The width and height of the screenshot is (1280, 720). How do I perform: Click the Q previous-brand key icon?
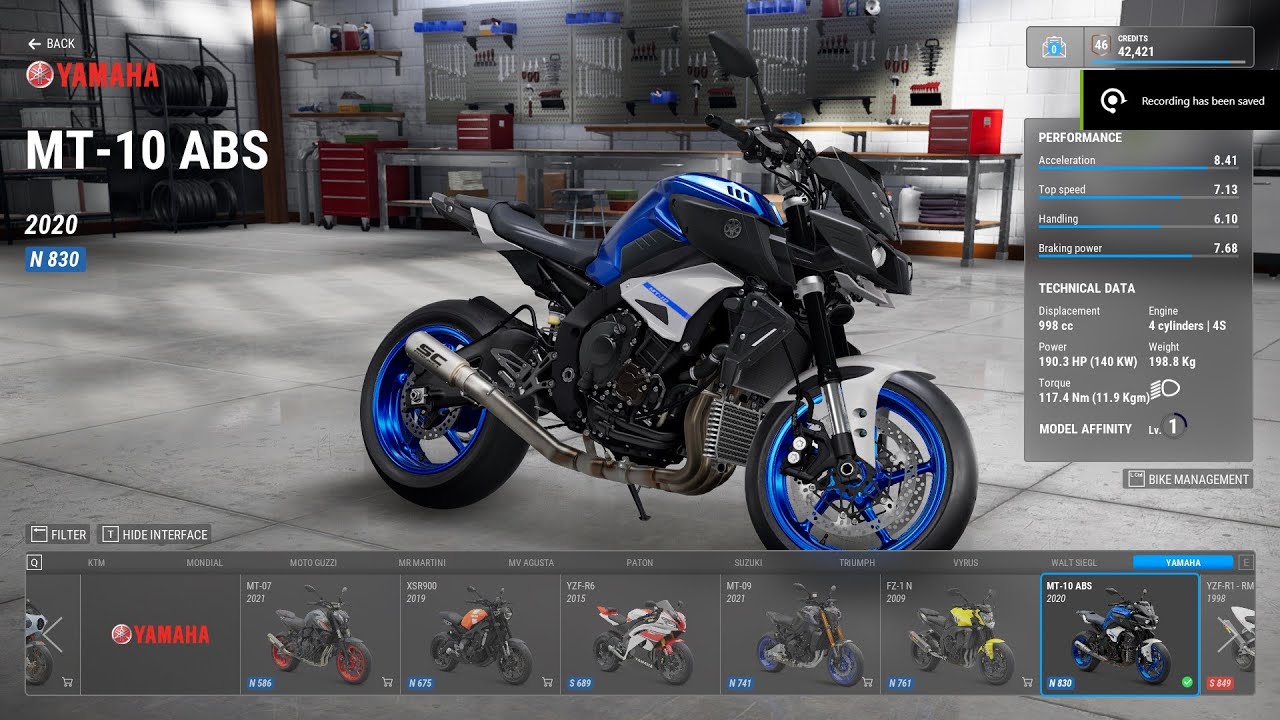coord(35,563)
